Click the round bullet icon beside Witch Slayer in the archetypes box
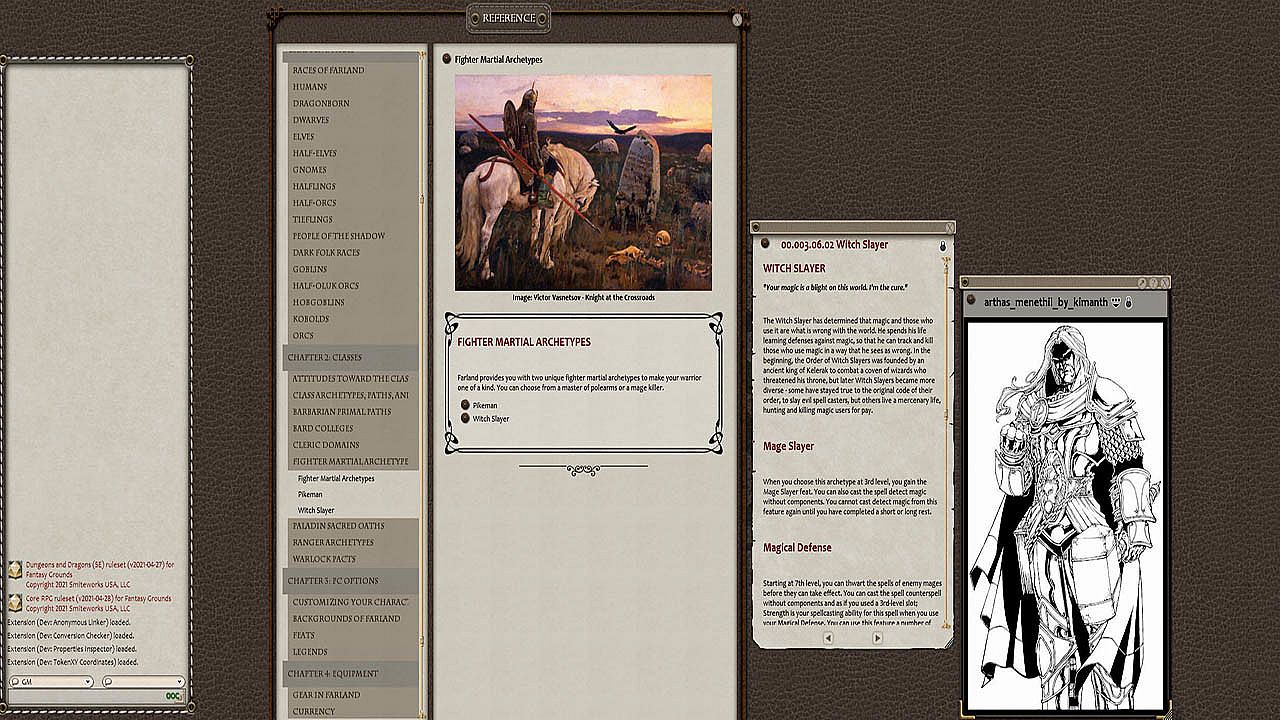Screen dimensions: 1280x720 465,418
